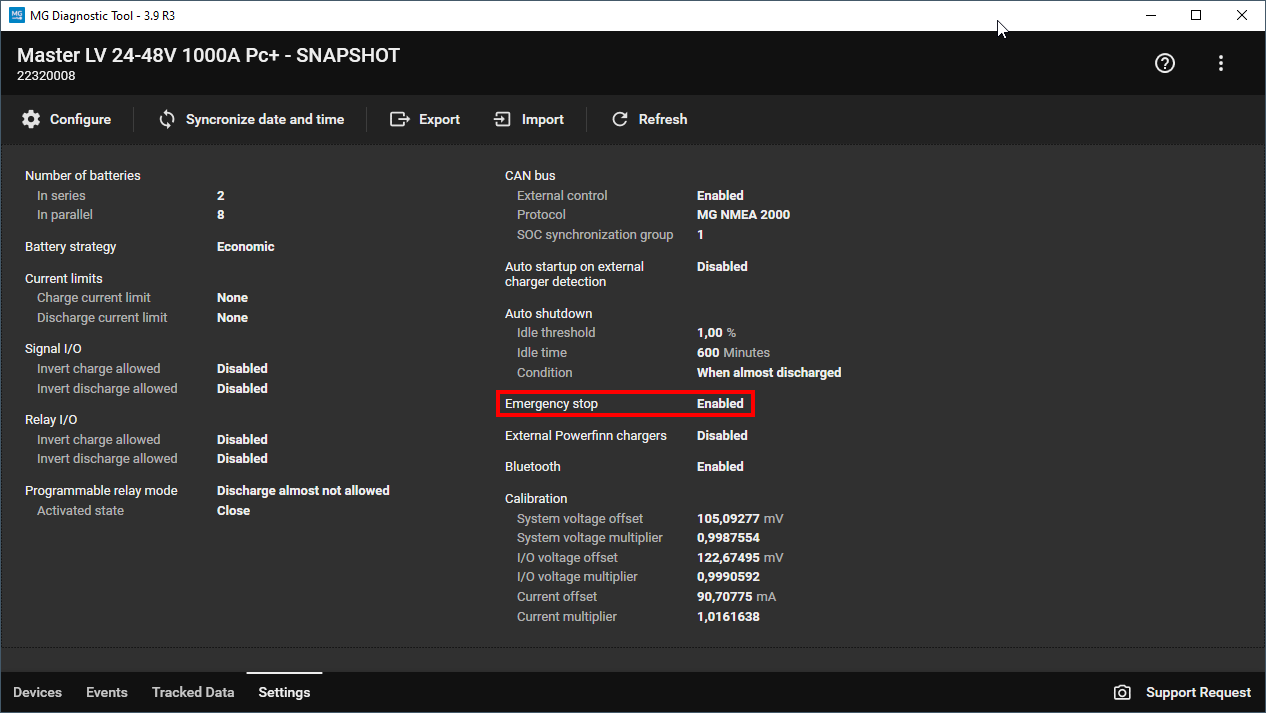
Task: Open the Events tab
Action: tap(106, 692)
